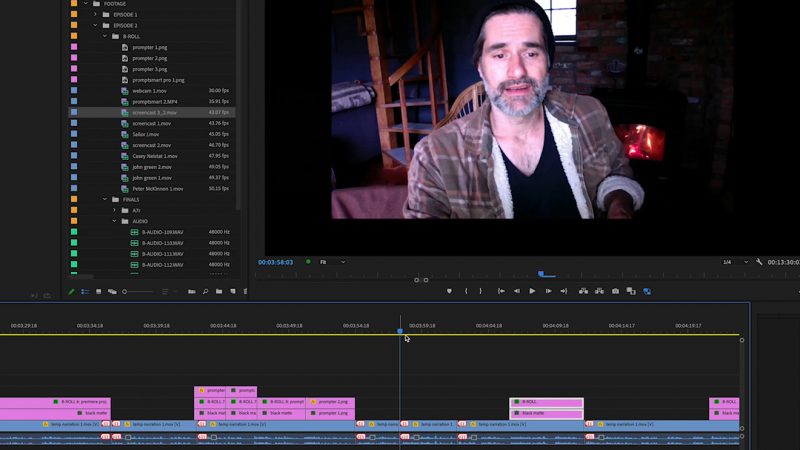Step back one frame
Image resolution: width=800 pixels, height=450 pixels.
point(517,291)
